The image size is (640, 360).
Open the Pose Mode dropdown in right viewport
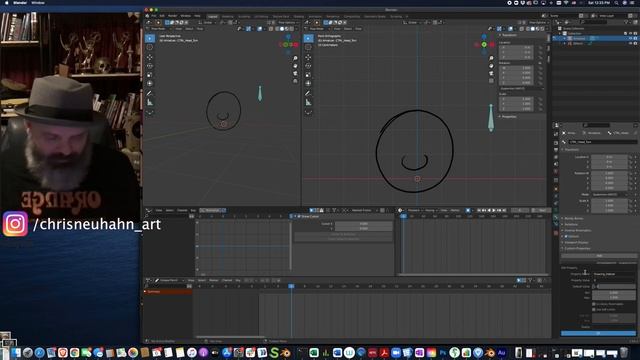[318, 29]
